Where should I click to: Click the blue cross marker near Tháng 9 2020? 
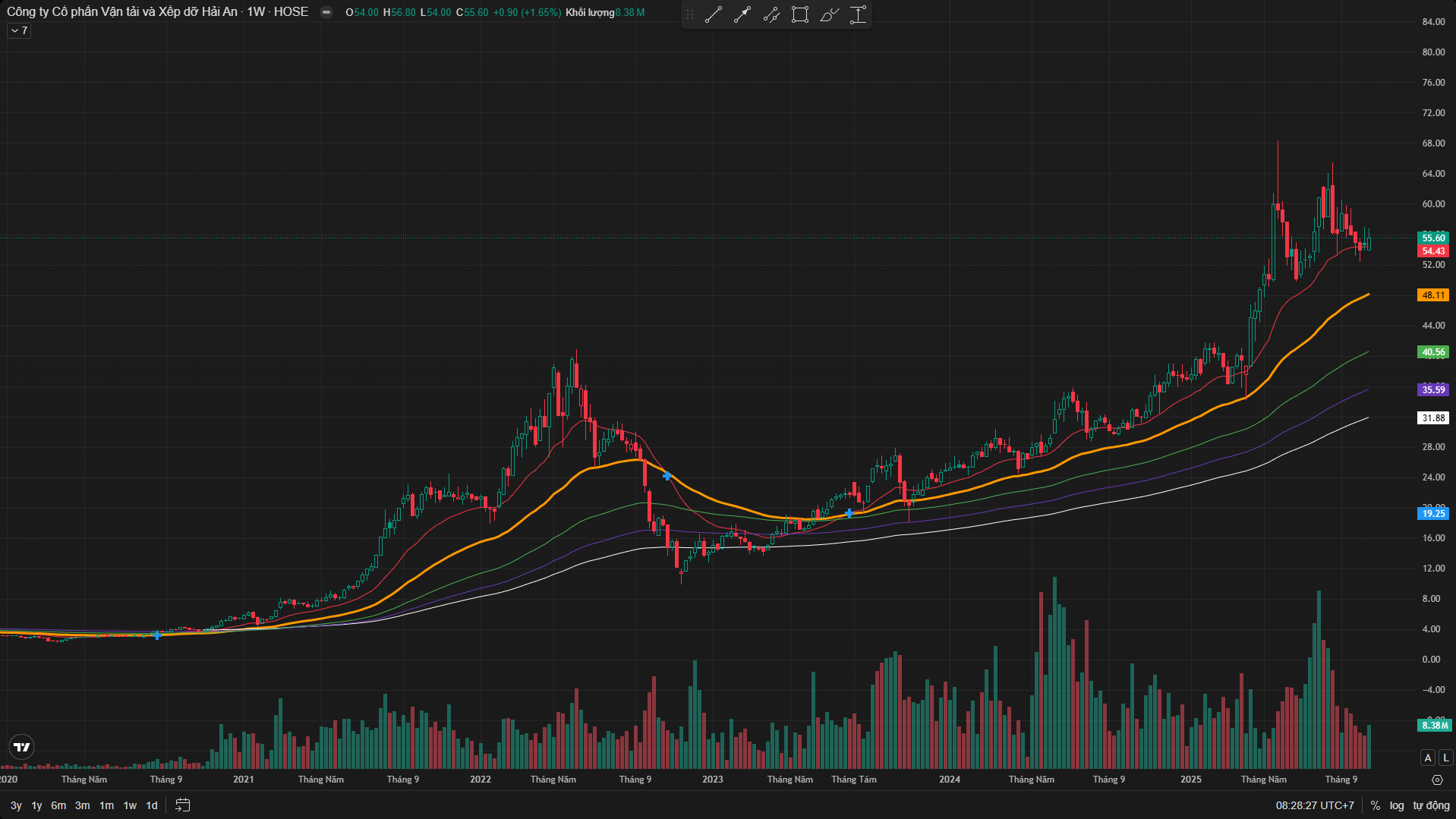pyautogui.click(x=157, y=635)
